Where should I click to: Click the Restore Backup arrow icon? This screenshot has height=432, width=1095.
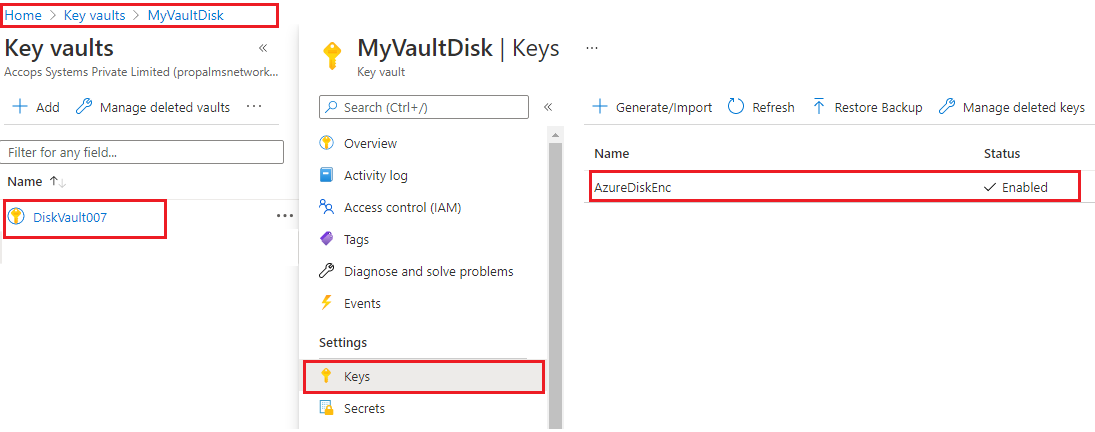[819, 107]
